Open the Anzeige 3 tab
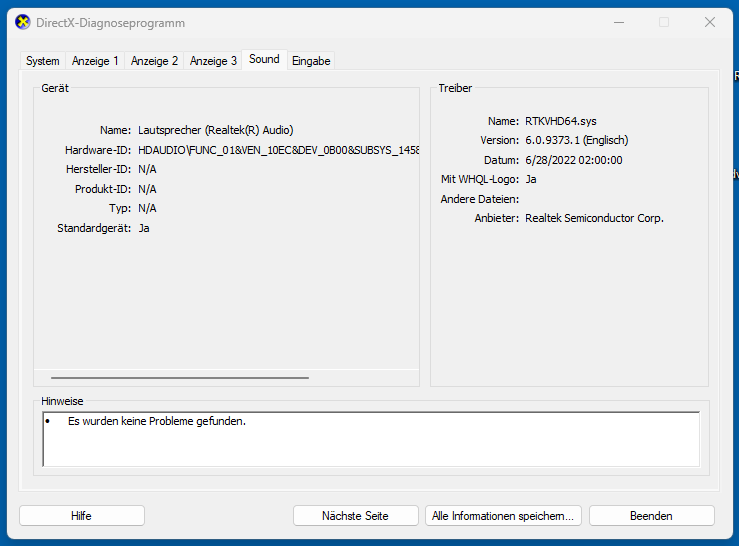The height and width of the screenshot is (546, 739). point(213,61)
